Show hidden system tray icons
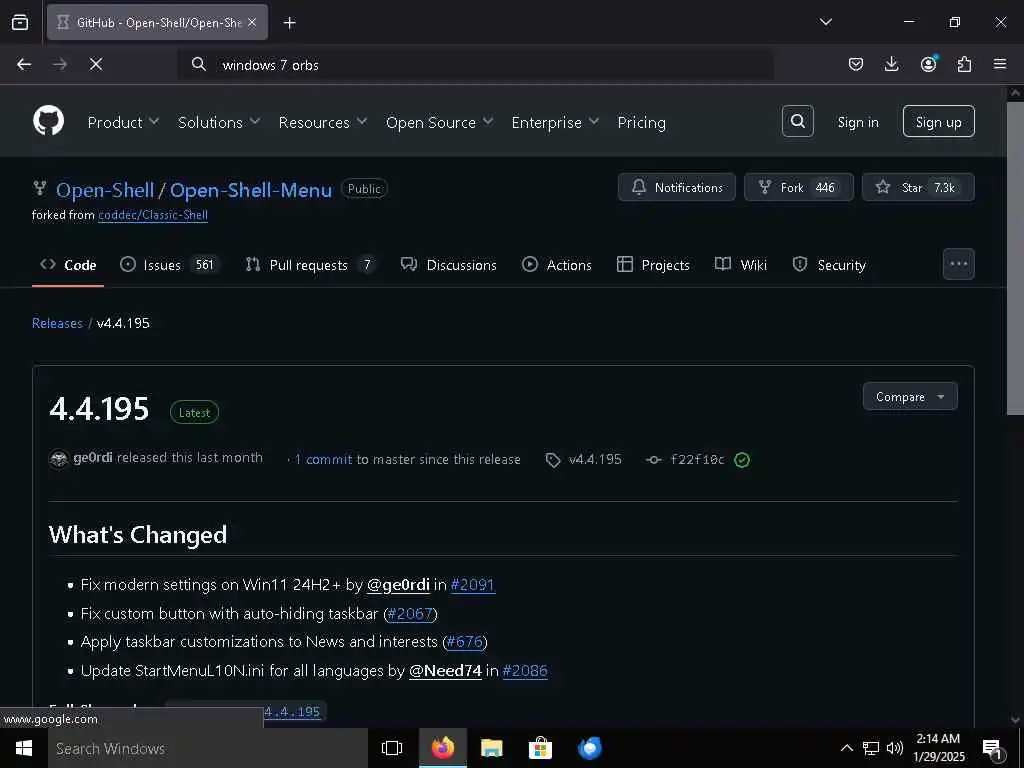The height and width of the screenshot is (768, 1024). click(x=846, y=748)
